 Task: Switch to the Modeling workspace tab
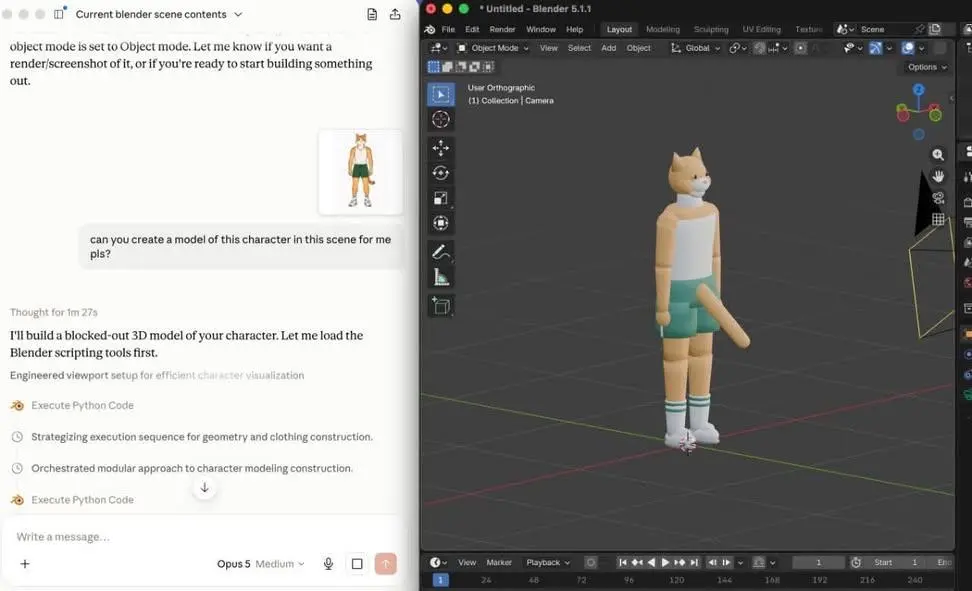663,29
